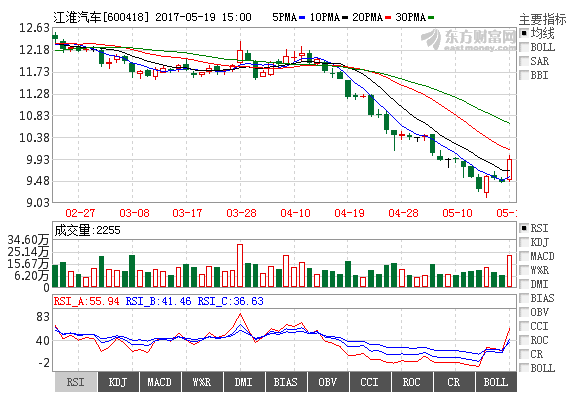572x396 pixels.
Task: Select the CCI sub-indicator radio
Action: point(524,326)
